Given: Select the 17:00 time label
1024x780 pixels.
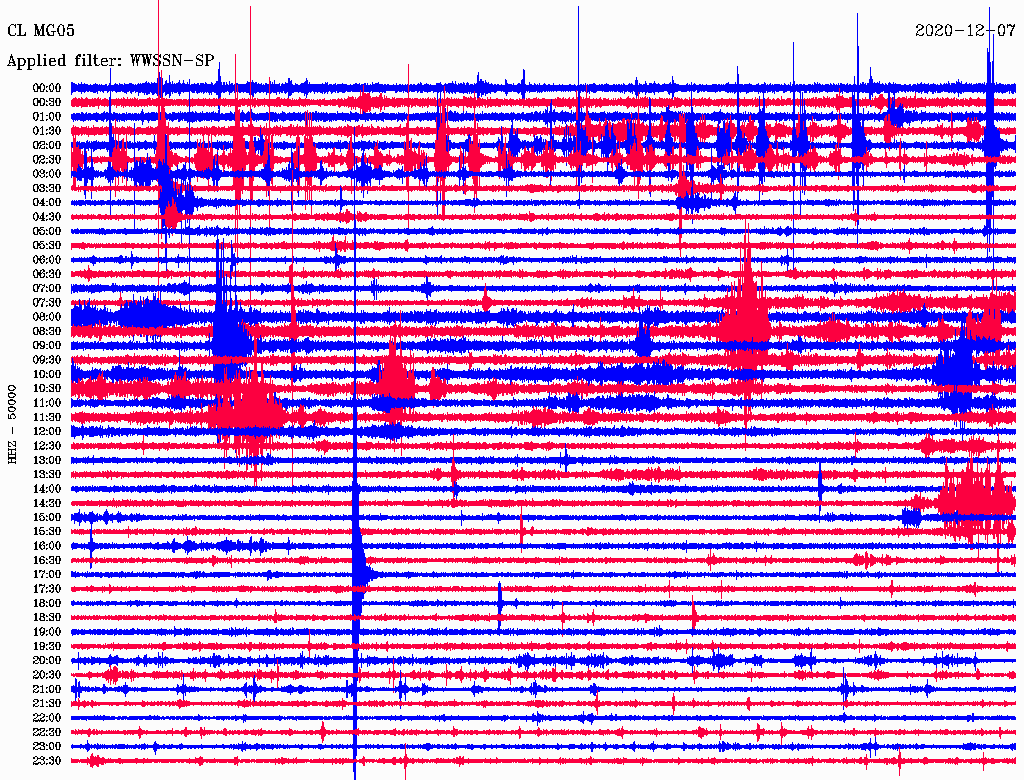Looking at the screenshot, I should pyautogui.click(x=46, y=574).
